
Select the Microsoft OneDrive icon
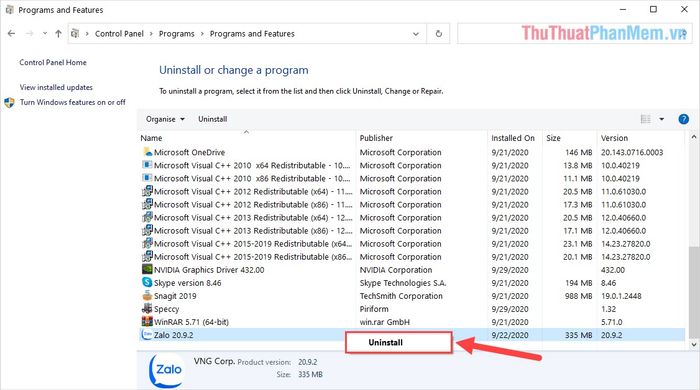point(147,152)
